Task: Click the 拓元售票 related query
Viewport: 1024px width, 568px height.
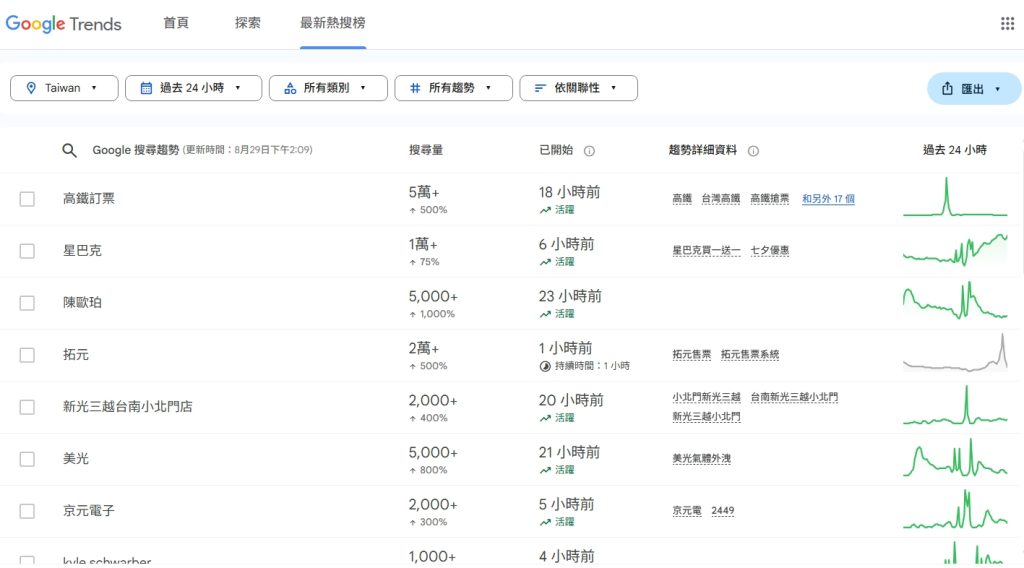Action: point(692,355)
